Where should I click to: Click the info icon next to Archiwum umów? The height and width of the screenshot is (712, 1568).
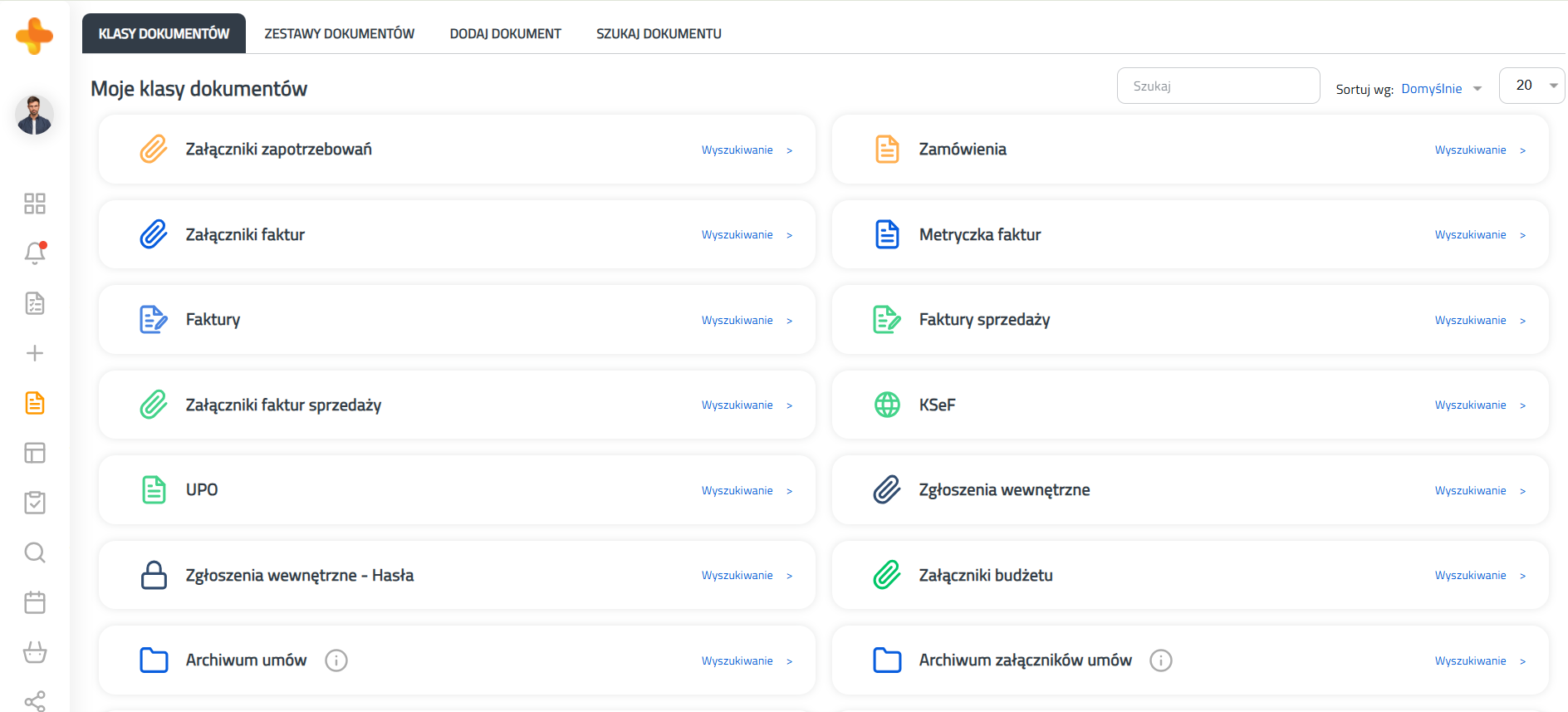336,660
